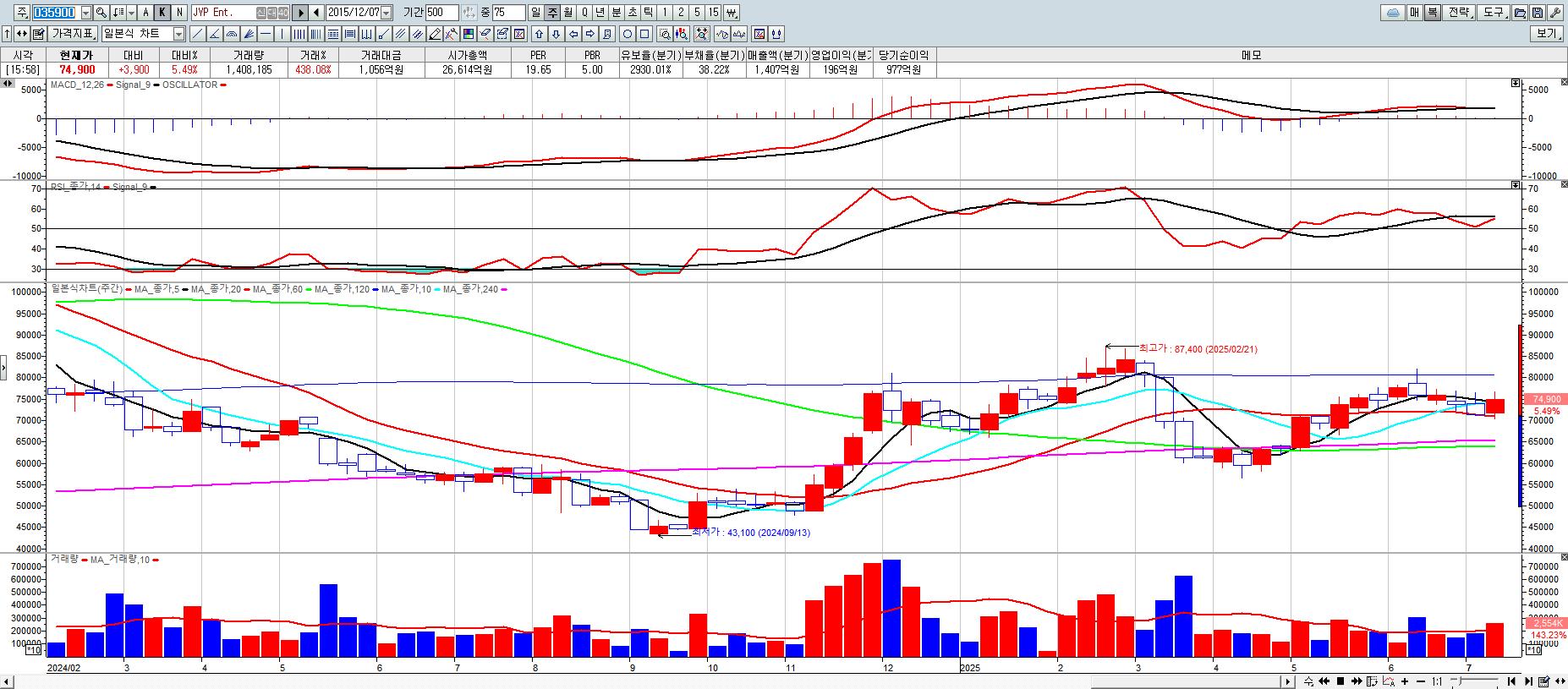Switch to the 년 yearly period

(600, 13)
